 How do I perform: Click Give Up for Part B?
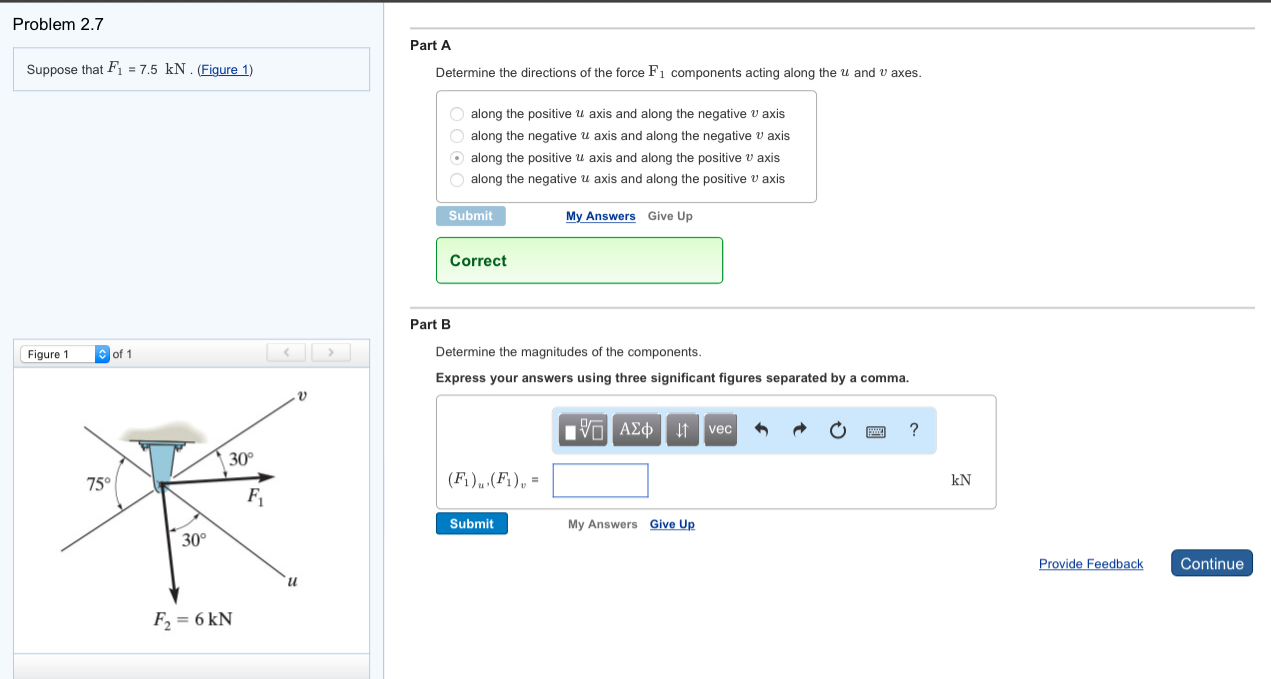671,523
